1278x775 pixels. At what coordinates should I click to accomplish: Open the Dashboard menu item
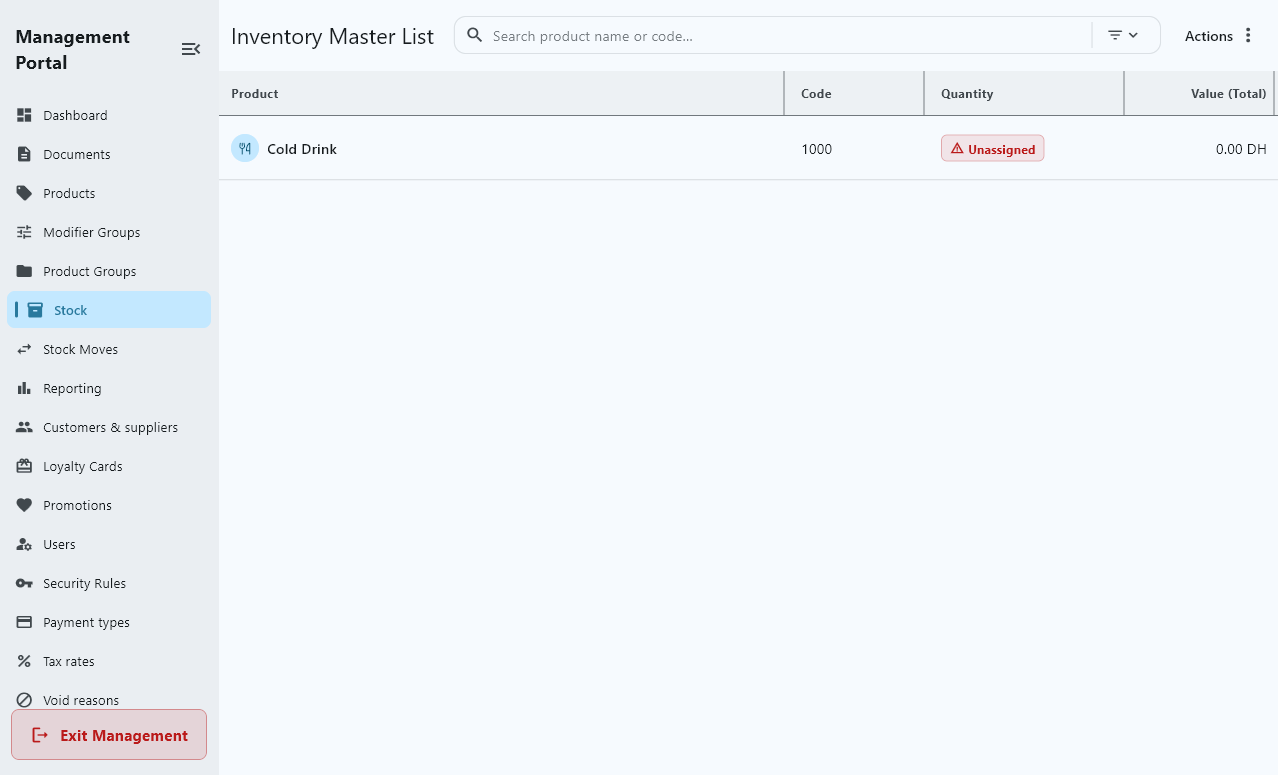click(109, 115)
